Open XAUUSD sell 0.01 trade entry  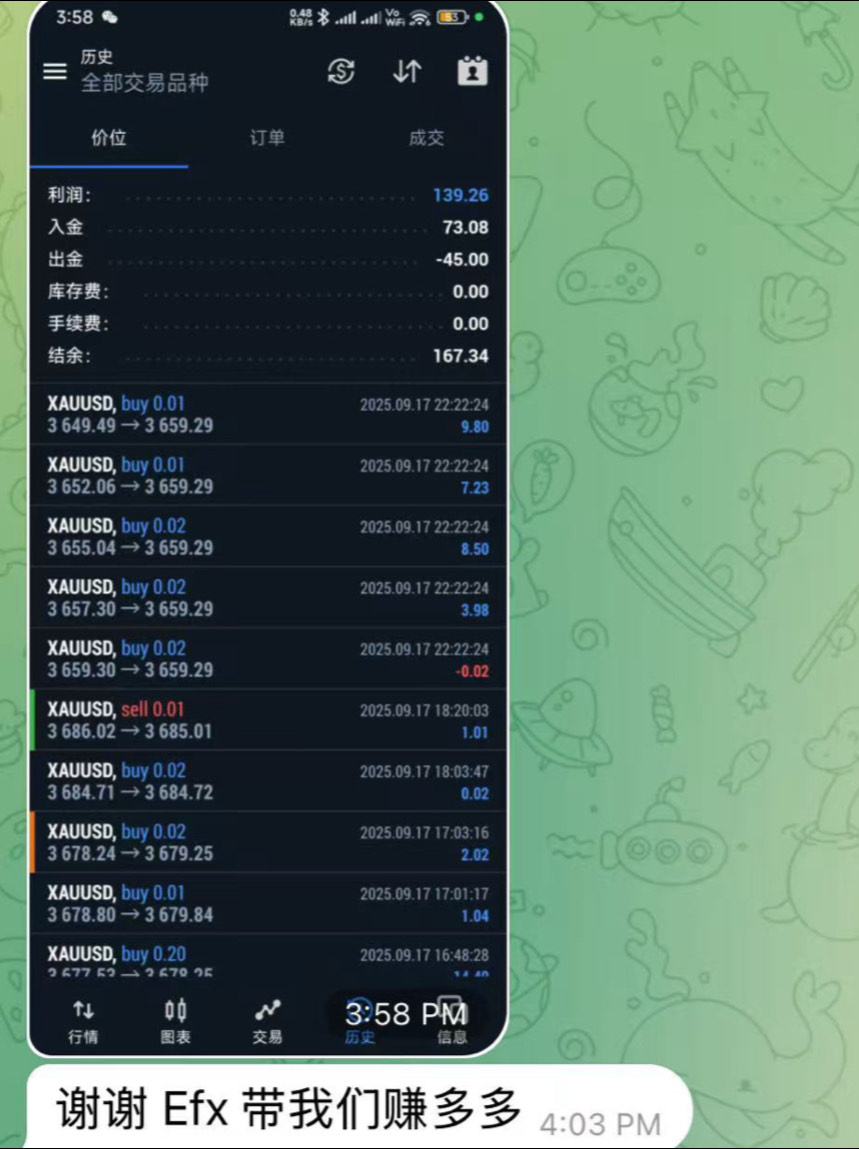268,720
